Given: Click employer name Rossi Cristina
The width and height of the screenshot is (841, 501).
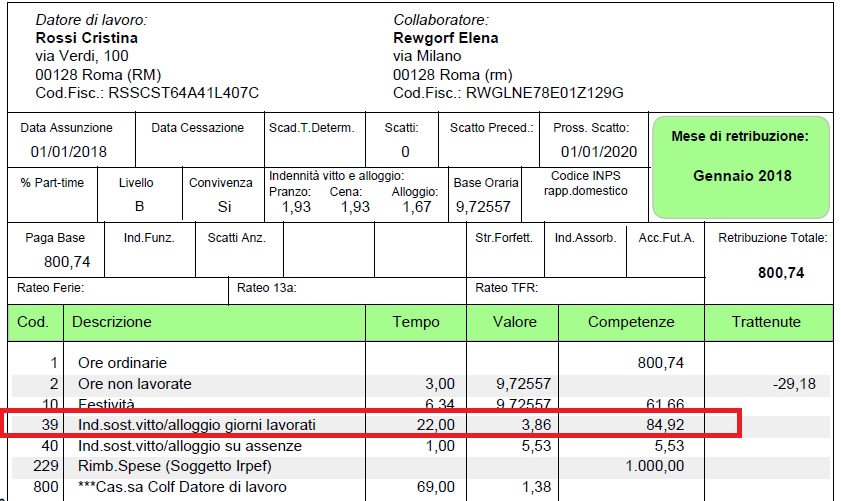Looking at the screenshot, I should click(x=86, y=38).
